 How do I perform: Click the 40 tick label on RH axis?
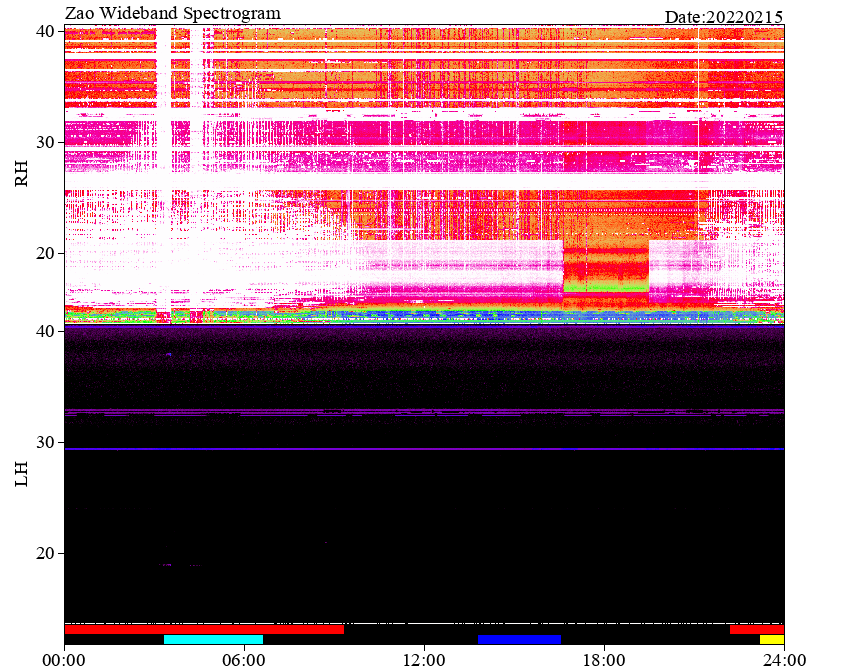45,31
